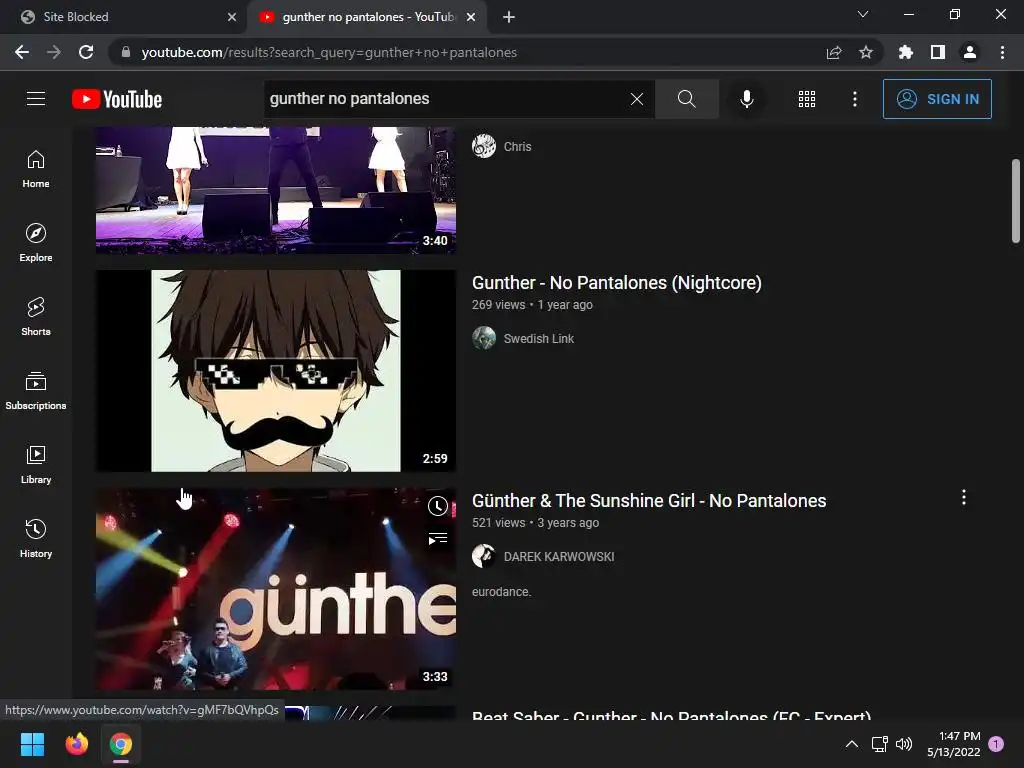The height and width of the screenshot is (768, 1024).
Task: Open Subscriptions in the sidebar
Action: (x=36, y=390)
